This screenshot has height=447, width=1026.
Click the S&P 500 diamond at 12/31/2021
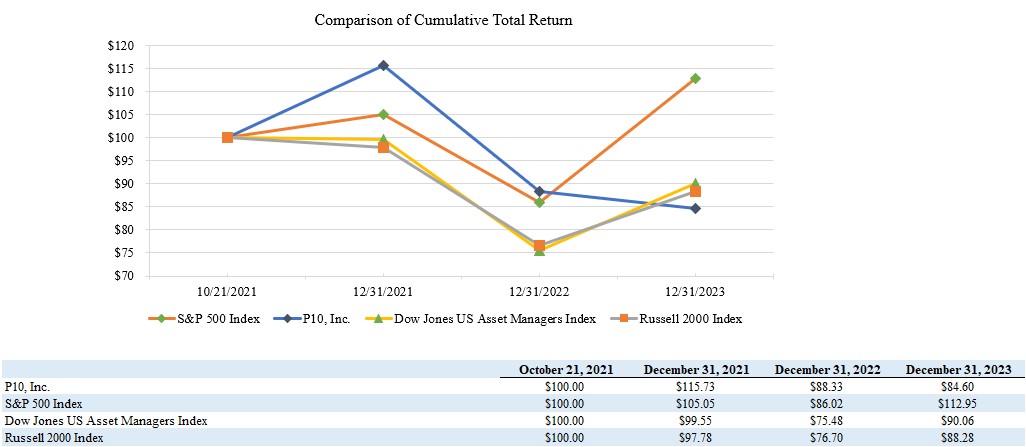tap(383, 114)
